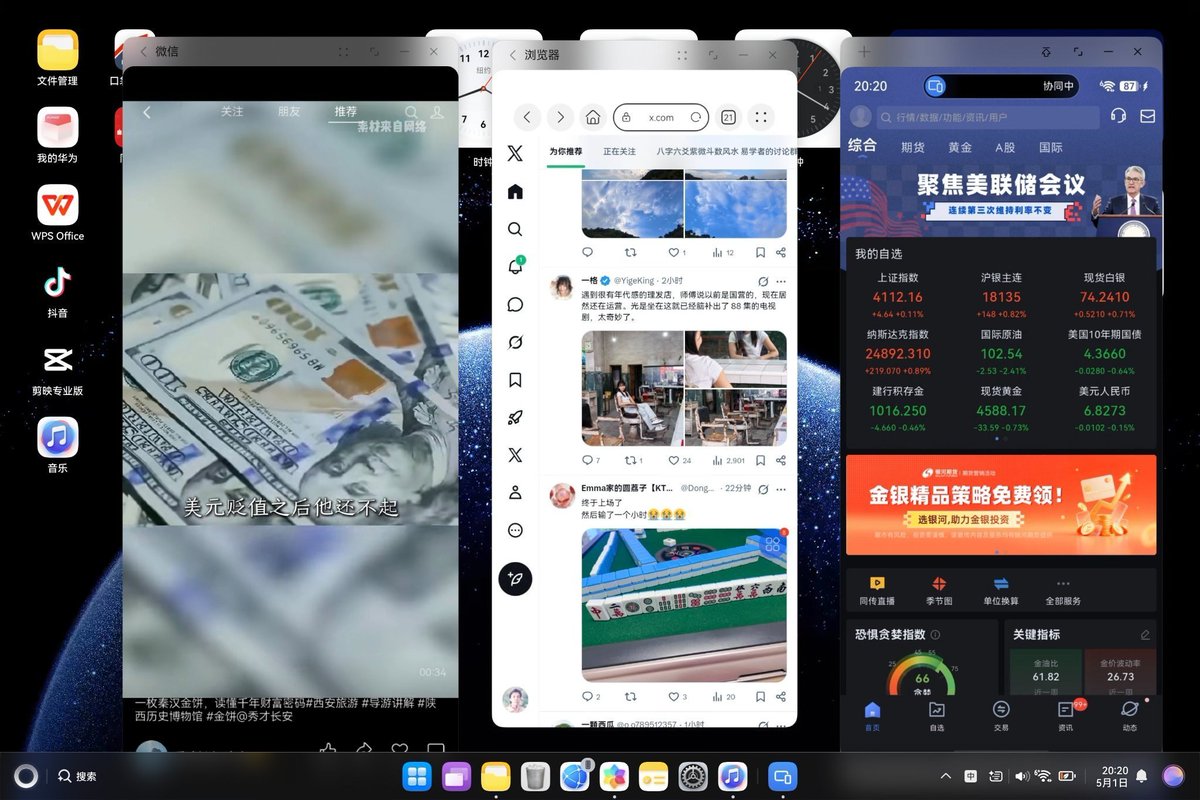Tap the search icon in Douyin
1200x800 pixels.
point(412,112)
